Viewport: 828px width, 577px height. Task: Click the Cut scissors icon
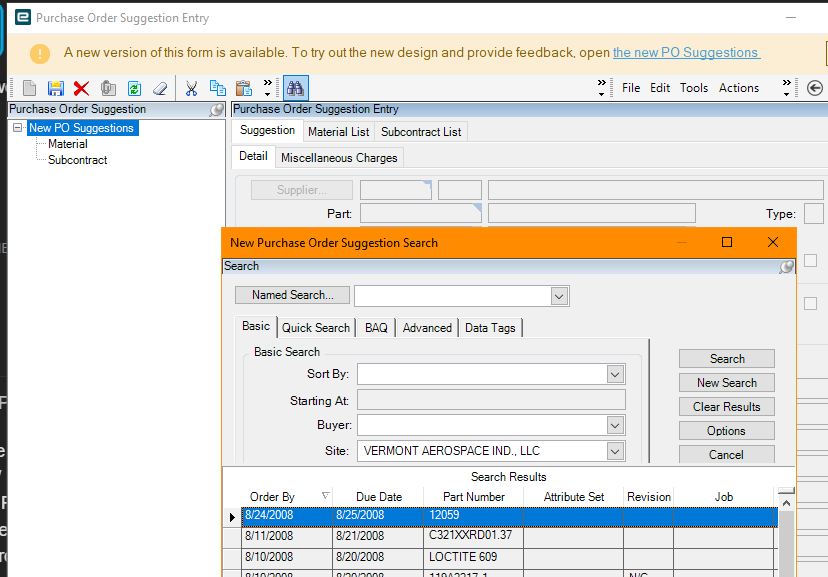pos(191,88)
